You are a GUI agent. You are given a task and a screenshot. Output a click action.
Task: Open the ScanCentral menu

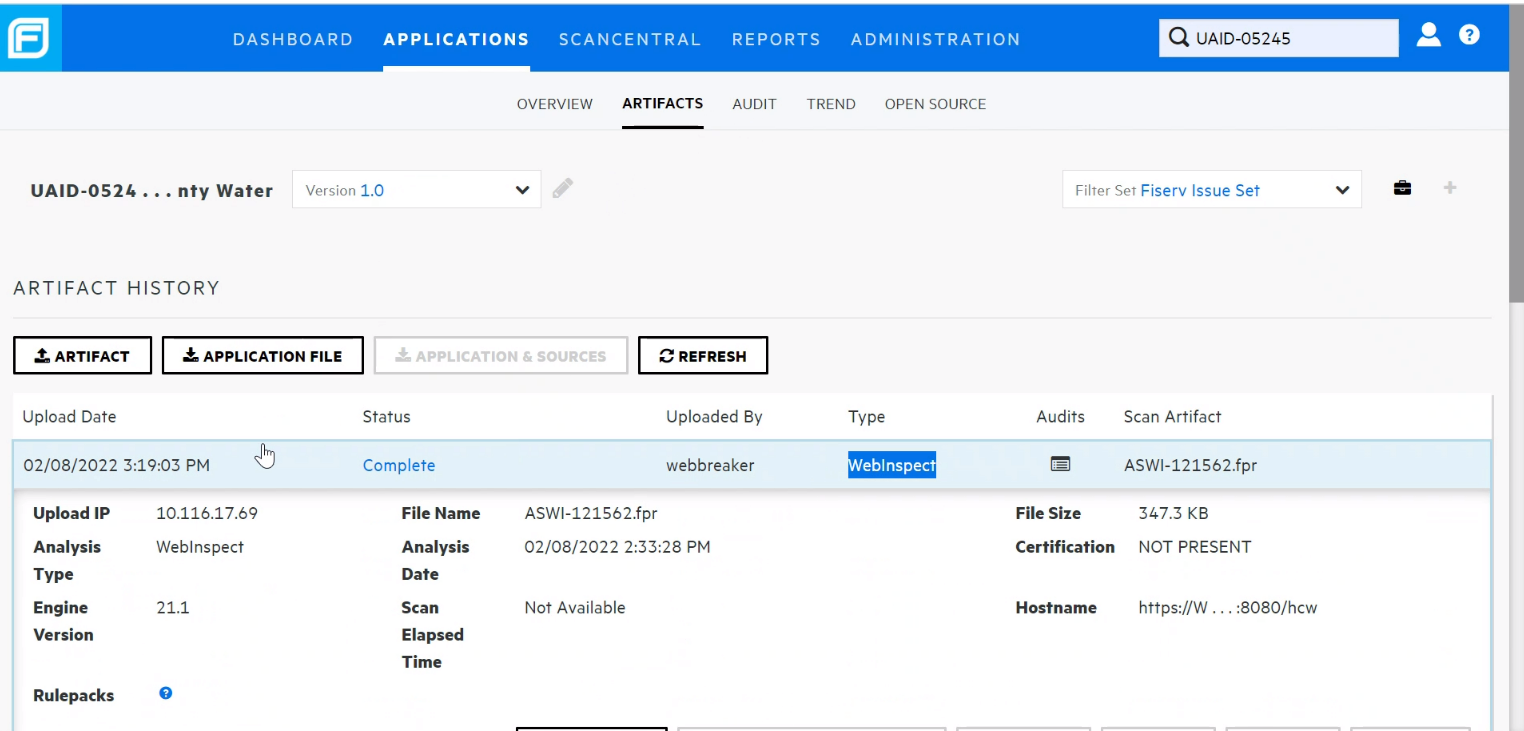[x=630, y=40]
